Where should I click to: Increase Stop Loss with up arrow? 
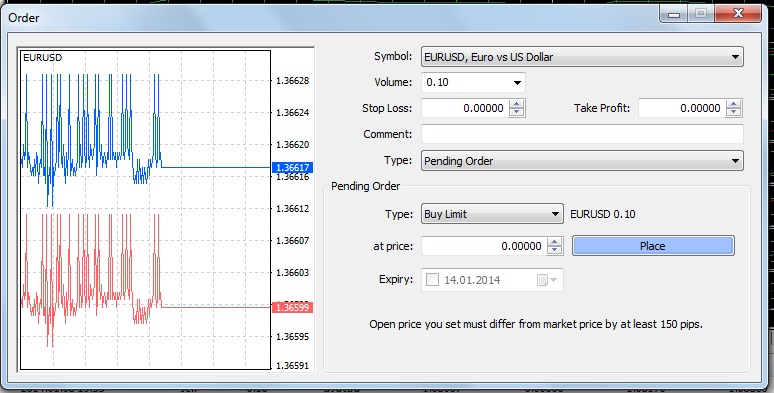[x=517, y=104]
